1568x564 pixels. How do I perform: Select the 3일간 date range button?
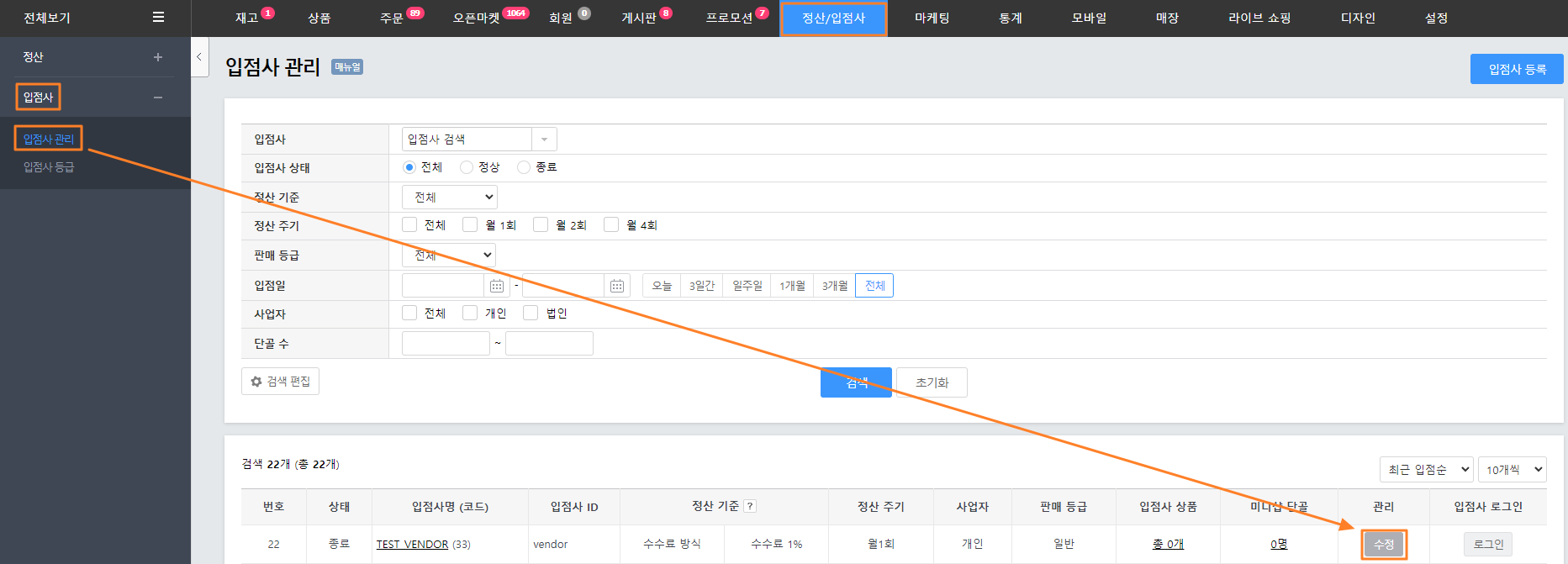coord(702,286)
